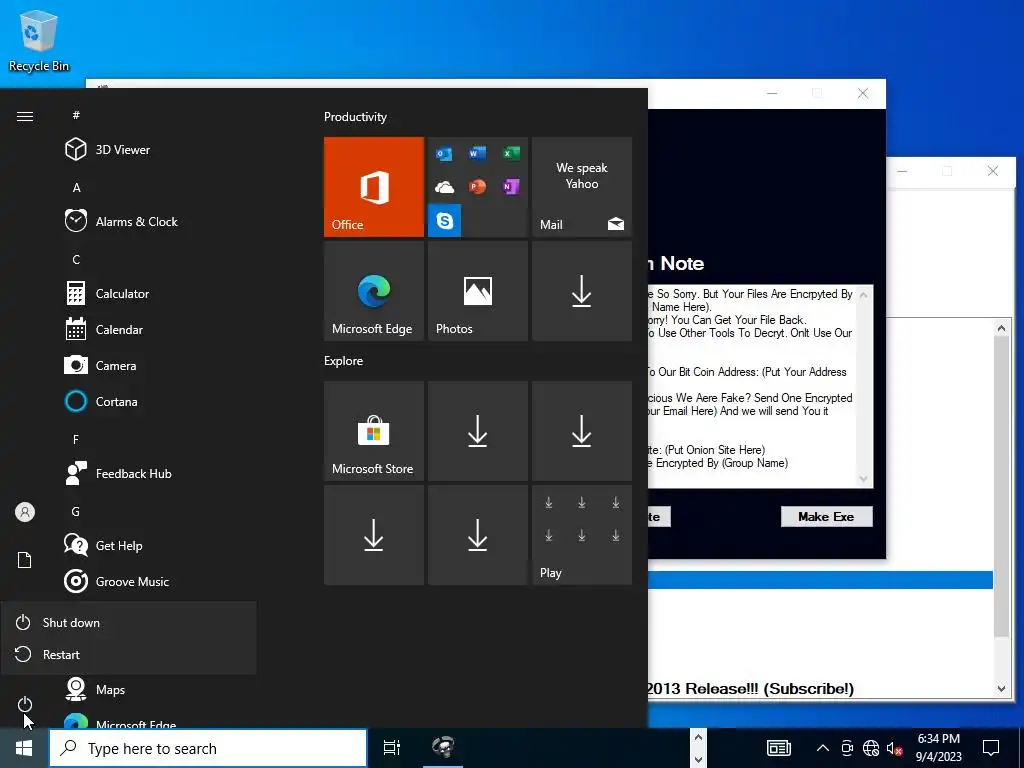This screenshot has height=768, width=1024.
Task: Click the G letter header in app list
Action: (76, 511)
